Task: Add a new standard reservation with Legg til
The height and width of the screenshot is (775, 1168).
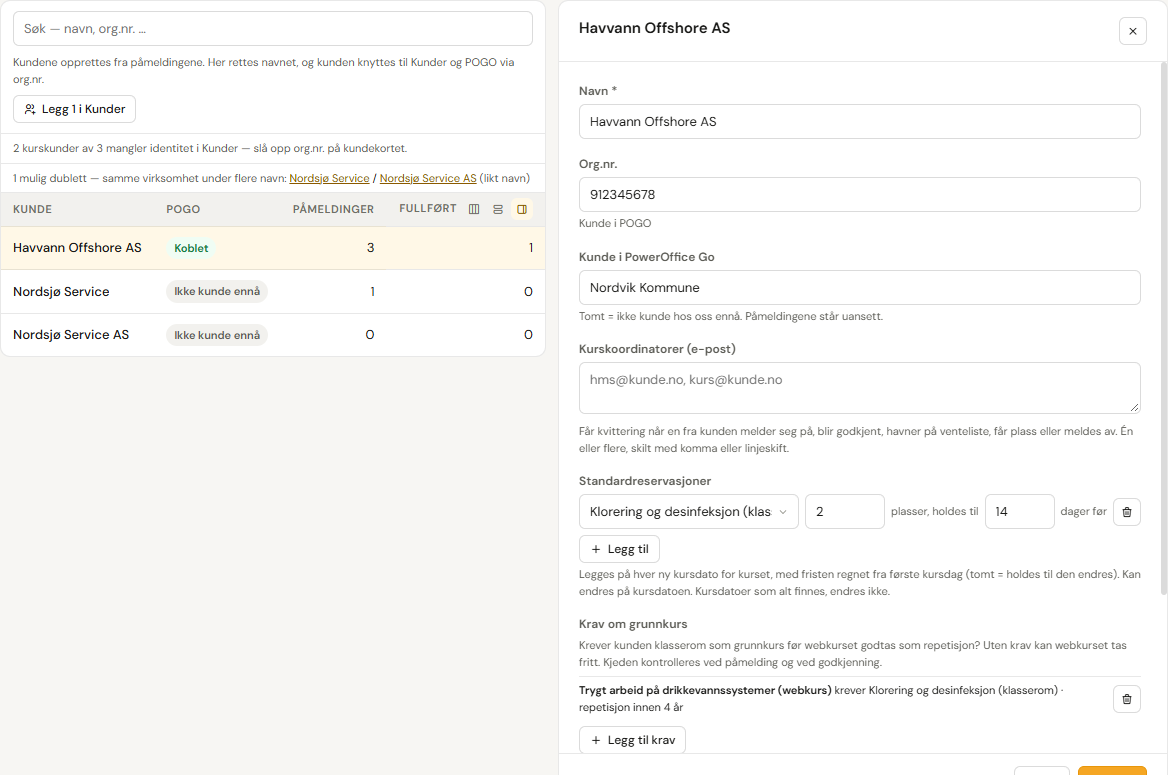Action: tap(619, 549)
